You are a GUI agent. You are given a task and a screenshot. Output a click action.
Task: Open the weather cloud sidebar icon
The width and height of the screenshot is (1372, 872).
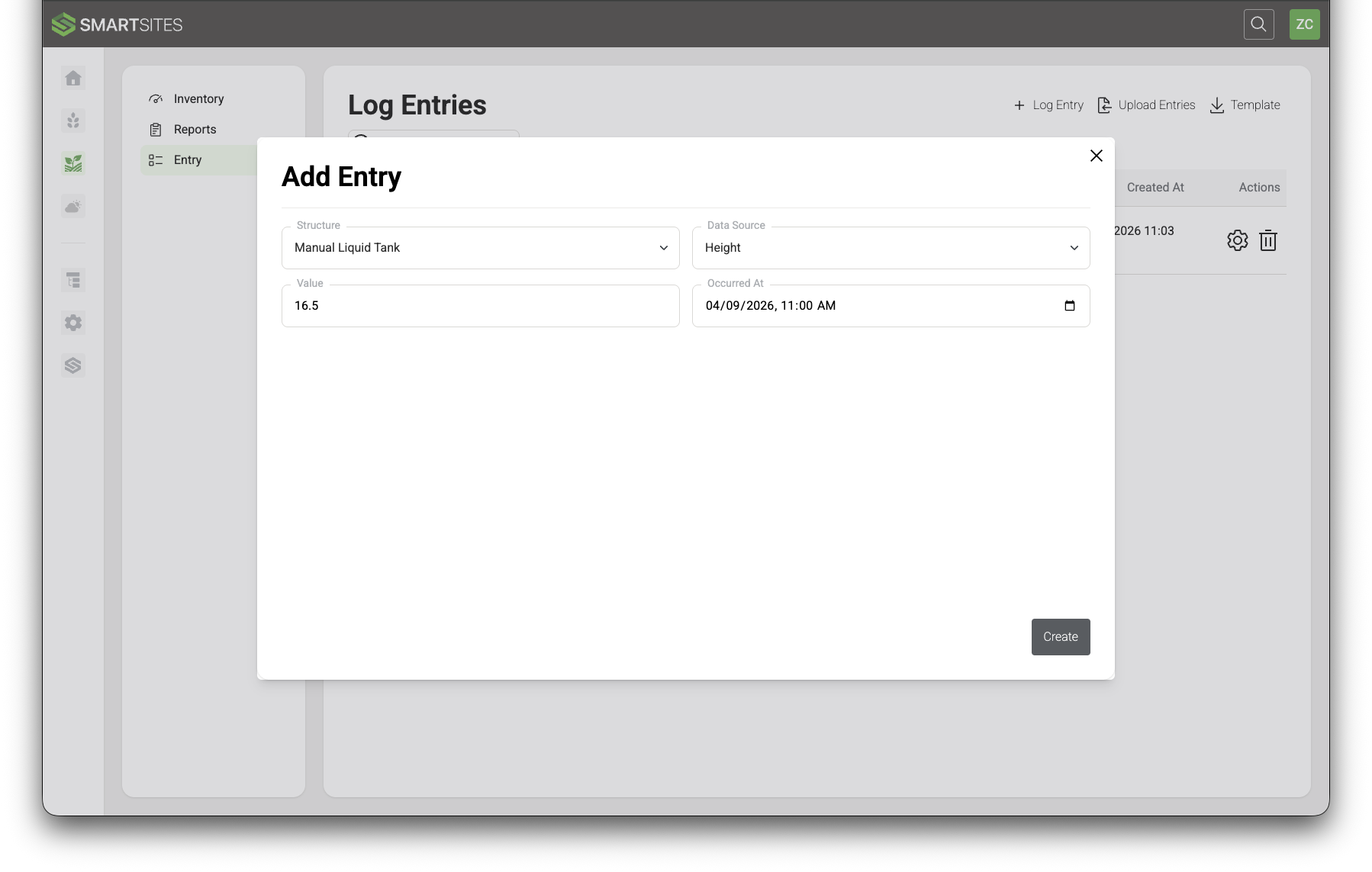pos(73,206)
